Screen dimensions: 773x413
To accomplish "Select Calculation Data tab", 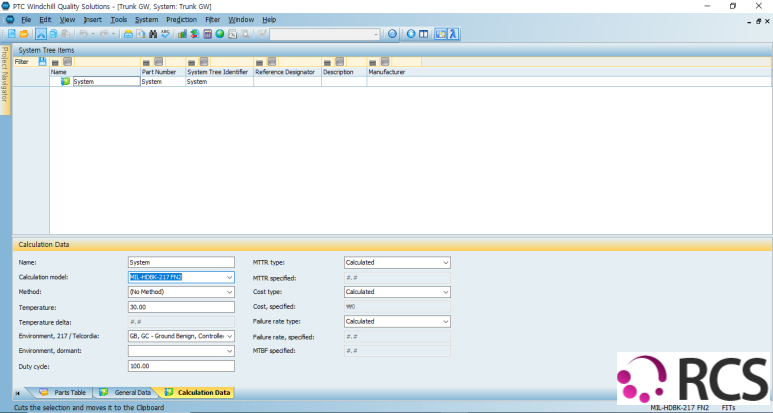I will [197, 392].
